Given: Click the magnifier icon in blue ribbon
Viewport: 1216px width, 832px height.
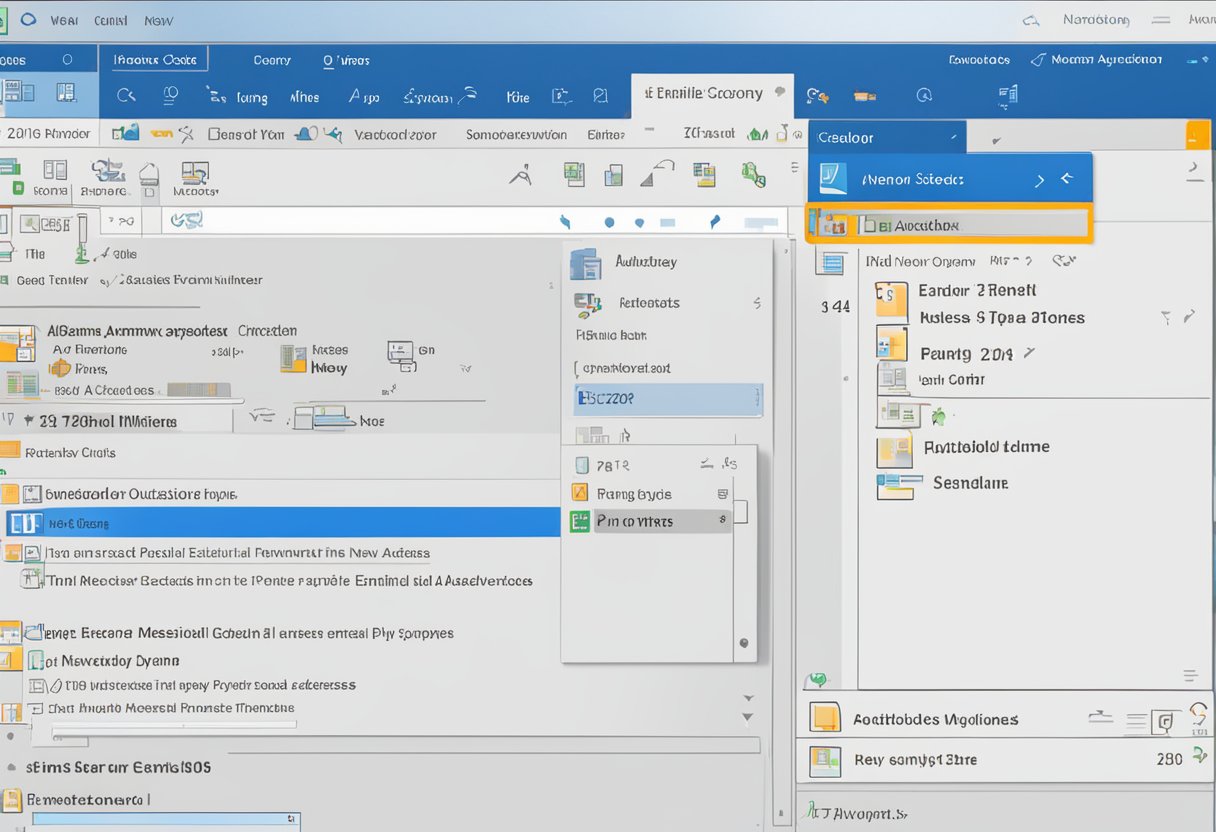Looking at the screenshot, I should coord(126,96).
